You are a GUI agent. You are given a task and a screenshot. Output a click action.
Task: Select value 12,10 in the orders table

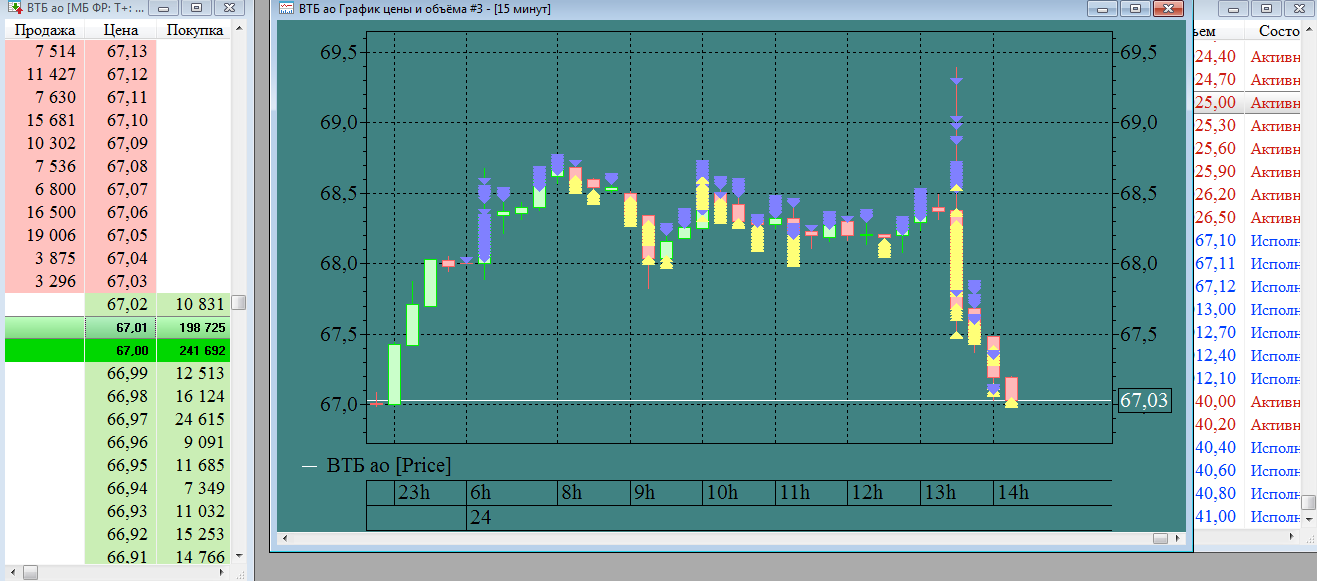(x=1215, y=379)
